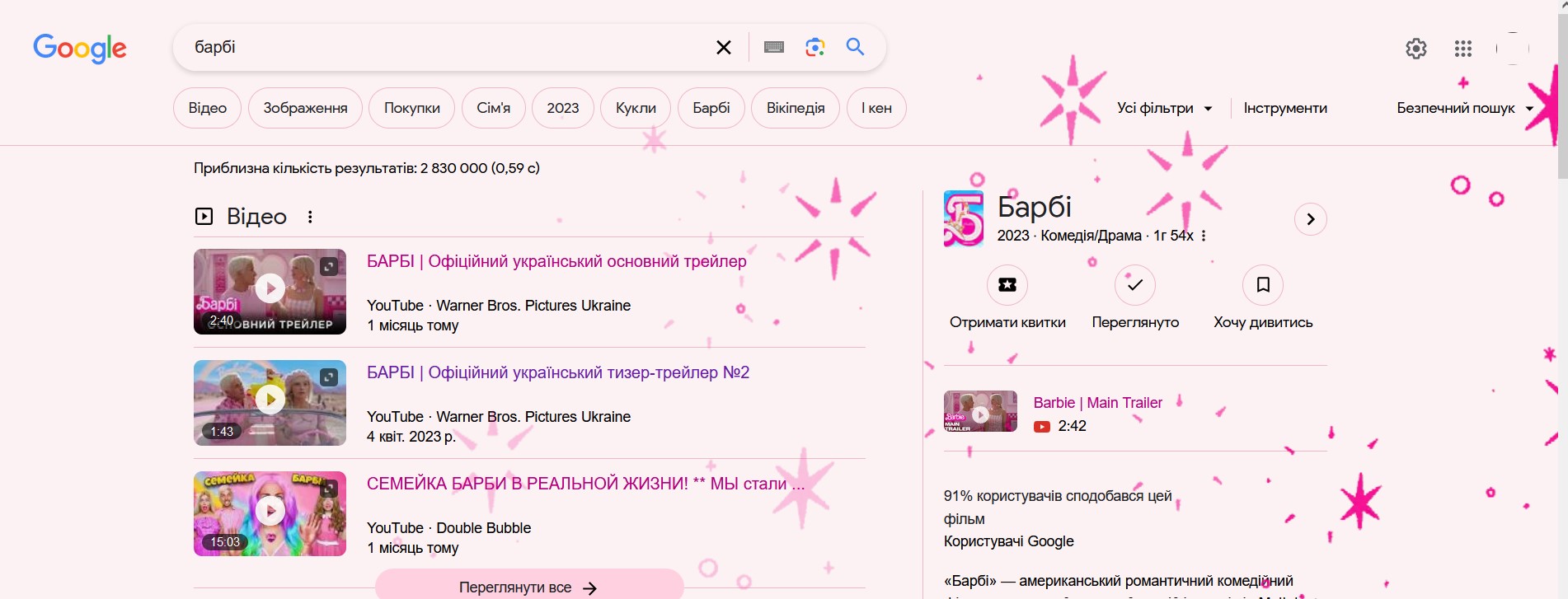This screenshot has width=1568, height=599.
Task: Mark the movie as Переглянуто
Action: pos(1134,285)
